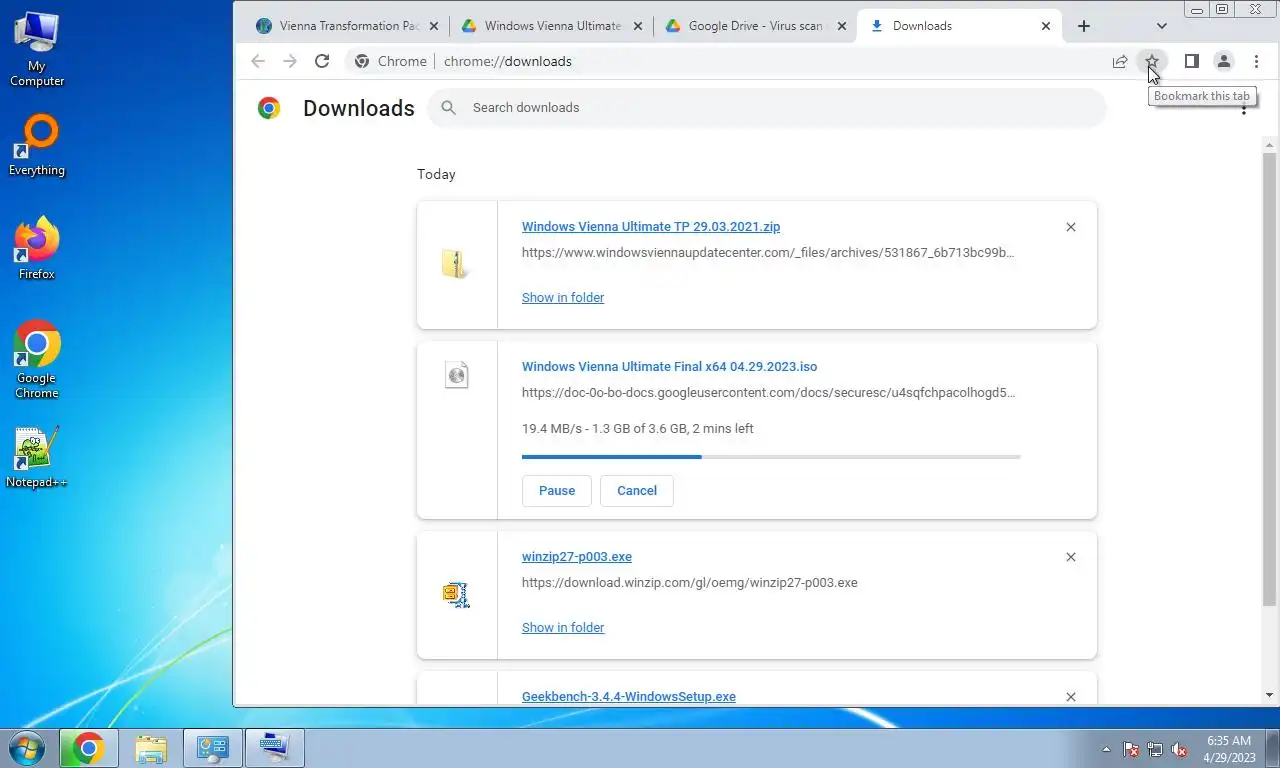Open a new tab with plus
The width and height of the screenshot is (1280, 768).
1084,26
